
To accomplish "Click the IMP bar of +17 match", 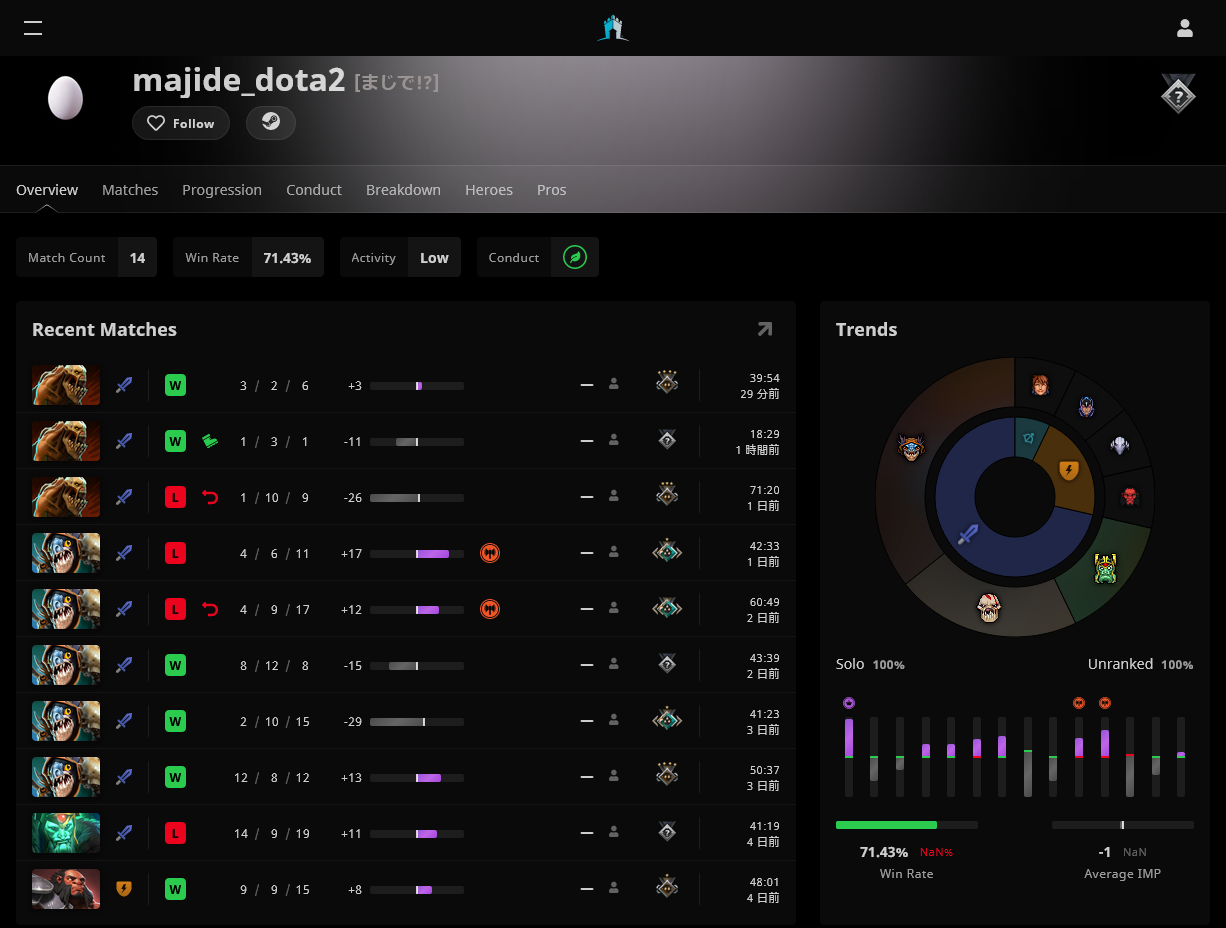I will [417, 553].
